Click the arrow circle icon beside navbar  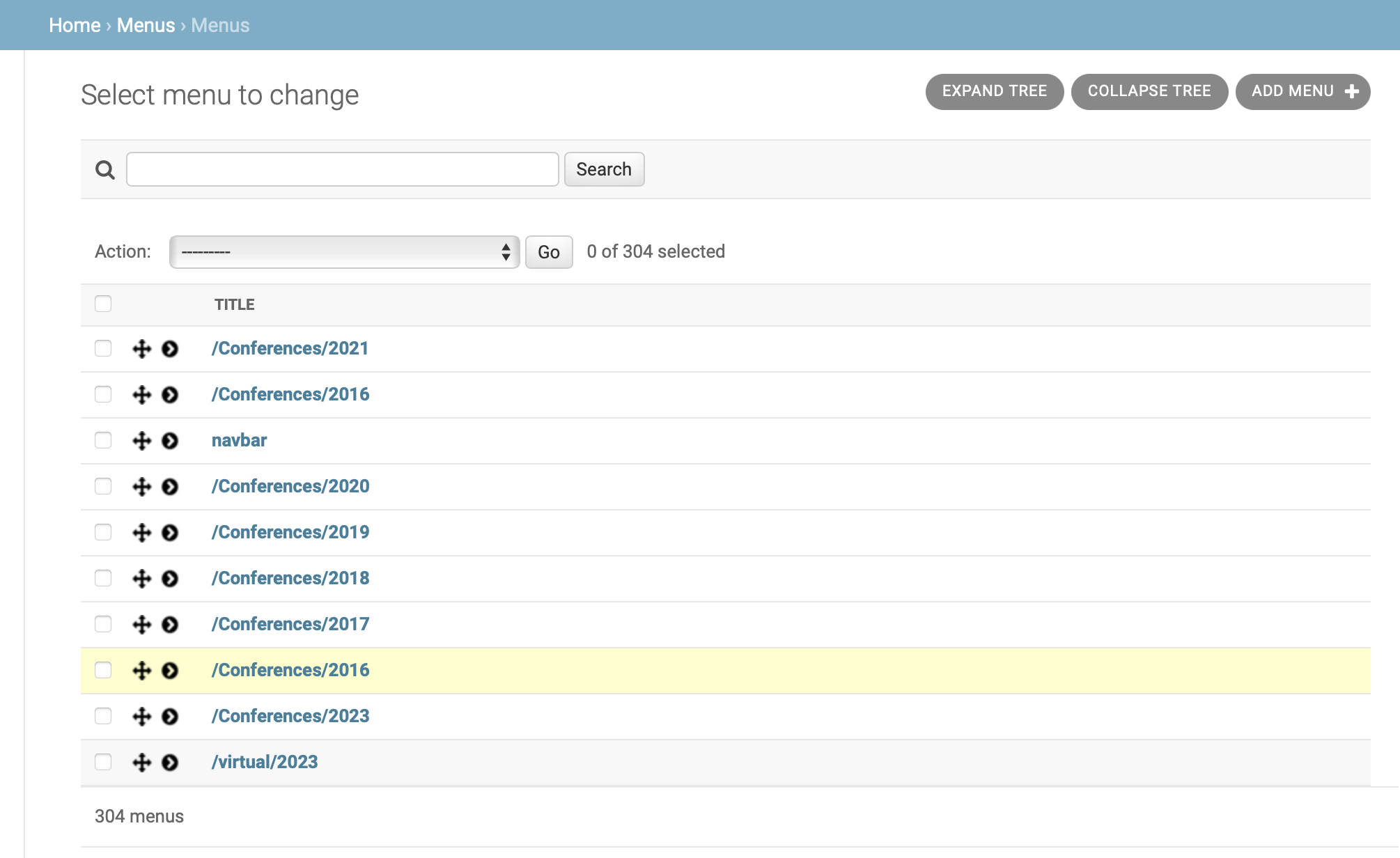(x=169, y=439)
